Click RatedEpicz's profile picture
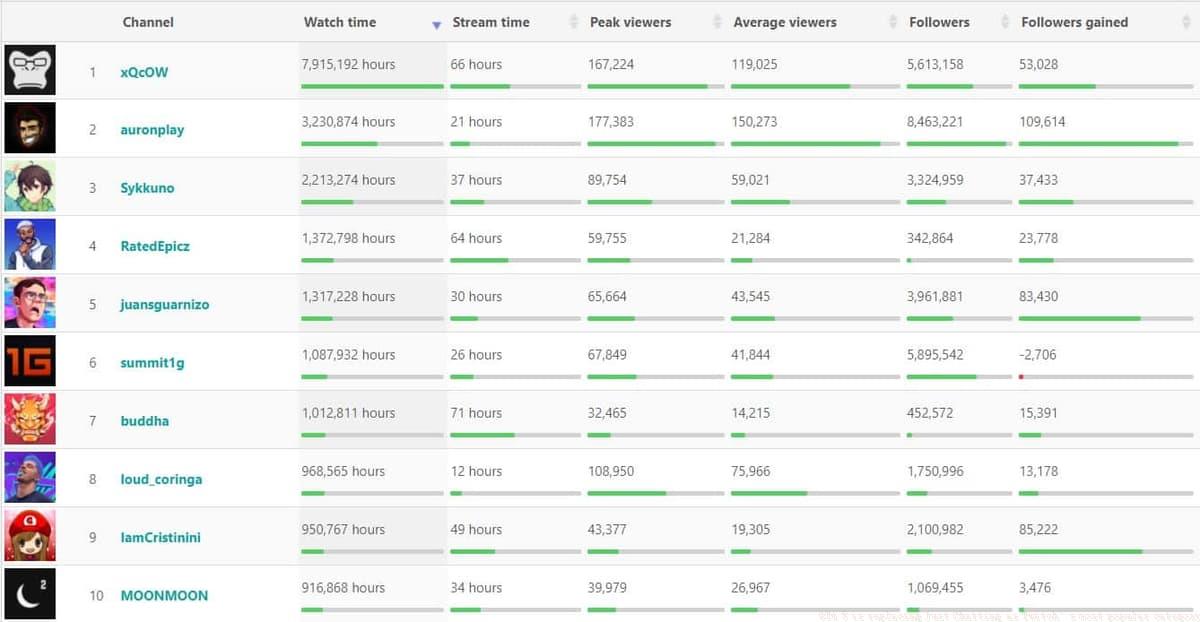1200x622 pixels. [x=30, y=245]
